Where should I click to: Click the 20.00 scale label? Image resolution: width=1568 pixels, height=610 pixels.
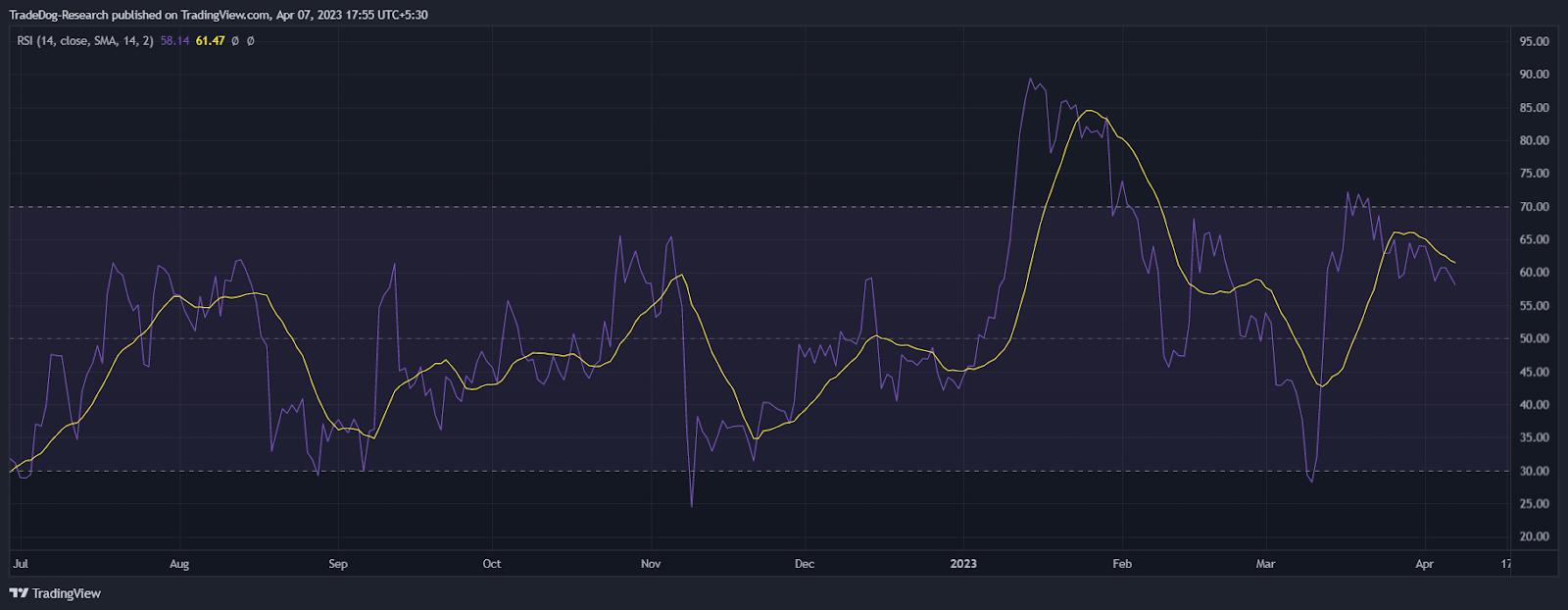tap(1534, 536)
